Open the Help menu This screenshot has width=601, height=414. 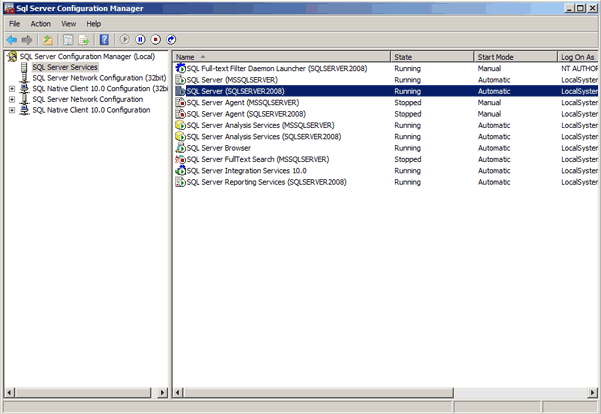pos(94,24)
